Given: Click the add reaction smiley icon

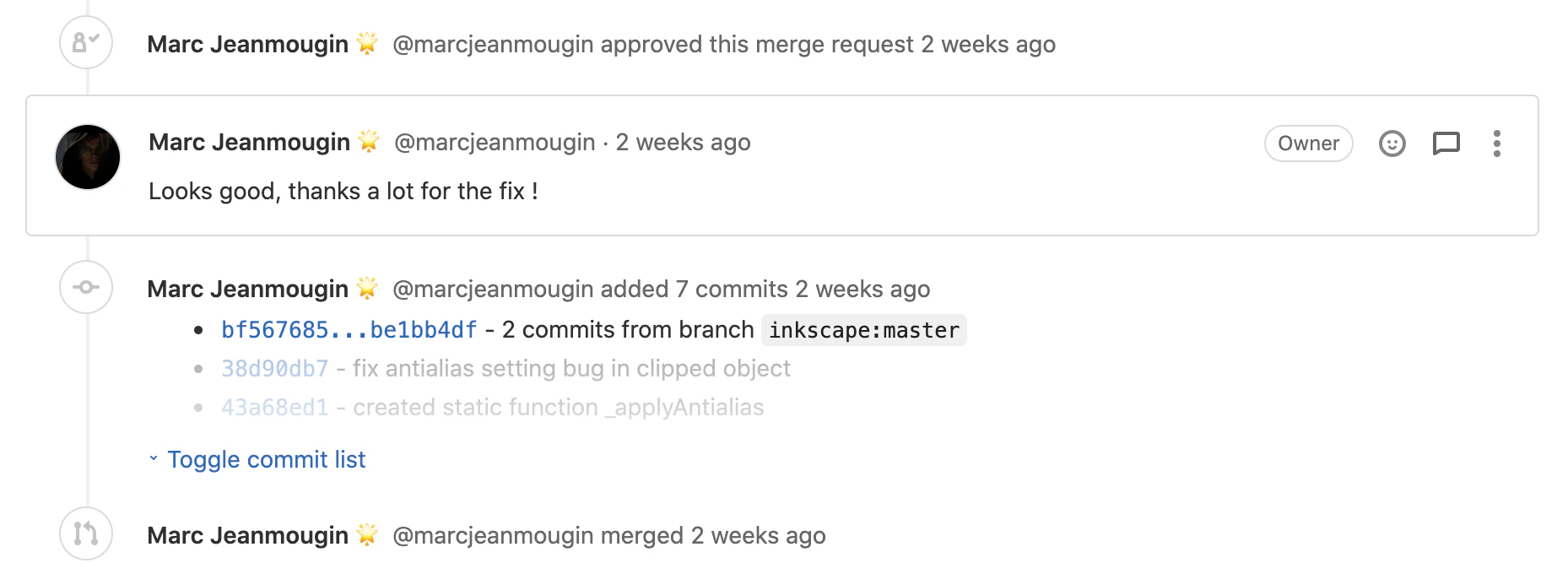Looking at the screenshot, I should point(1392,143).
